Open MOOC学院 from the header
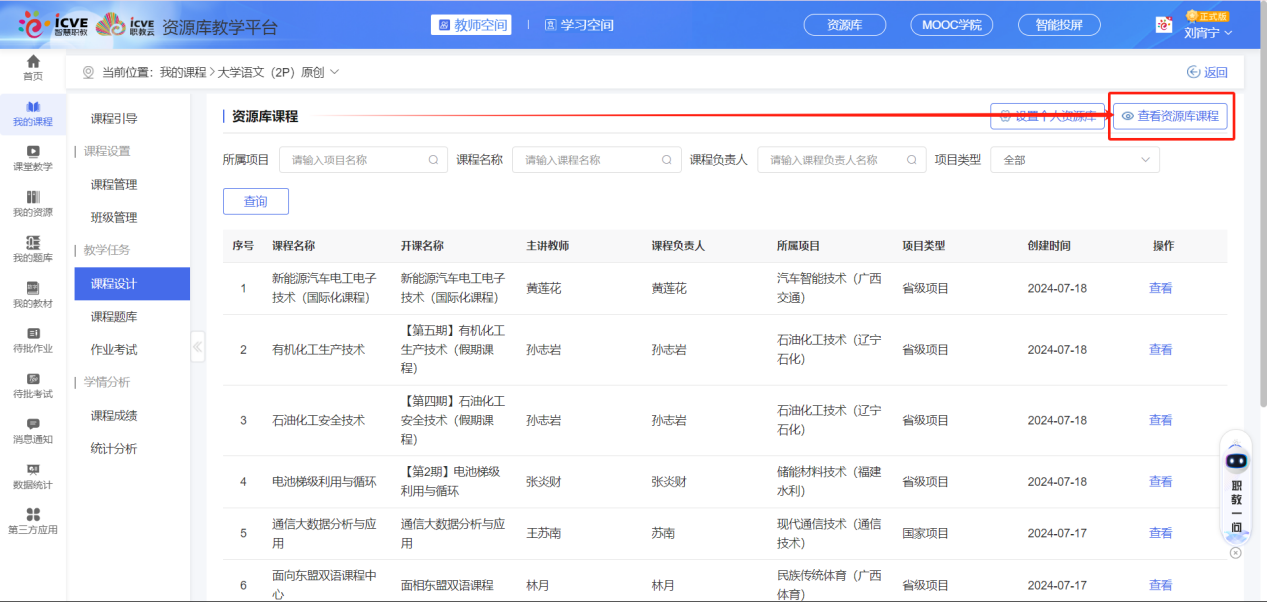Screen dimensions: 1267x602 tap(952, 25)
